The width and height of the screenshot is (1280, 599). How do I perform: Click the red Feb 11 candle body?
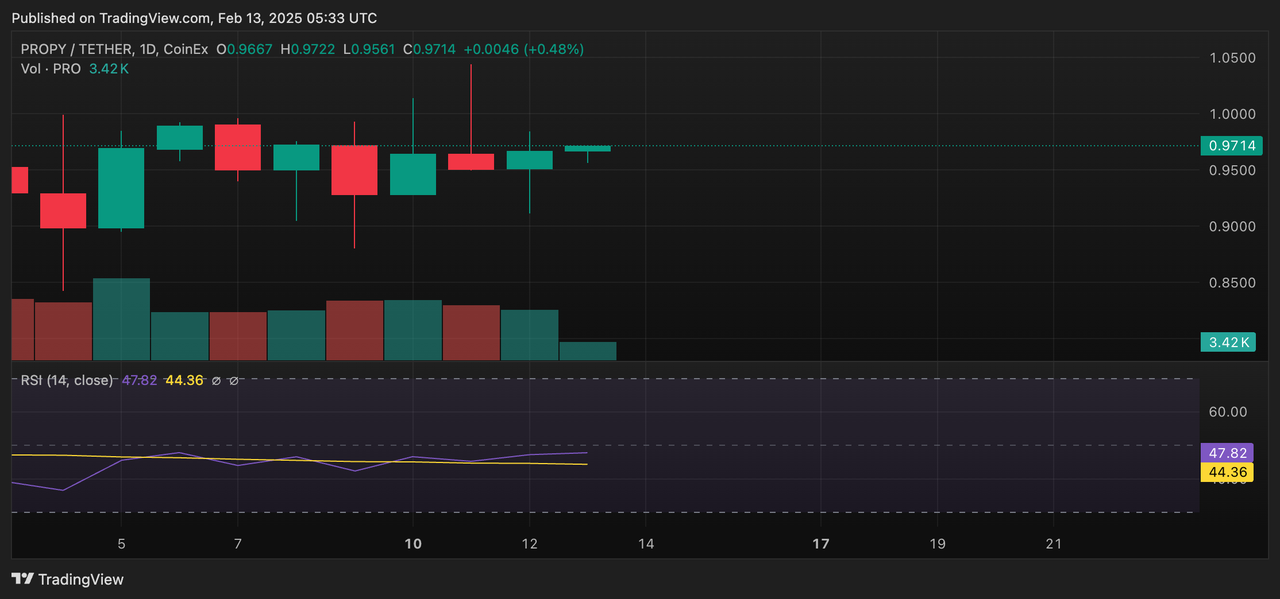pyautogui.click(x=471, y=161)
